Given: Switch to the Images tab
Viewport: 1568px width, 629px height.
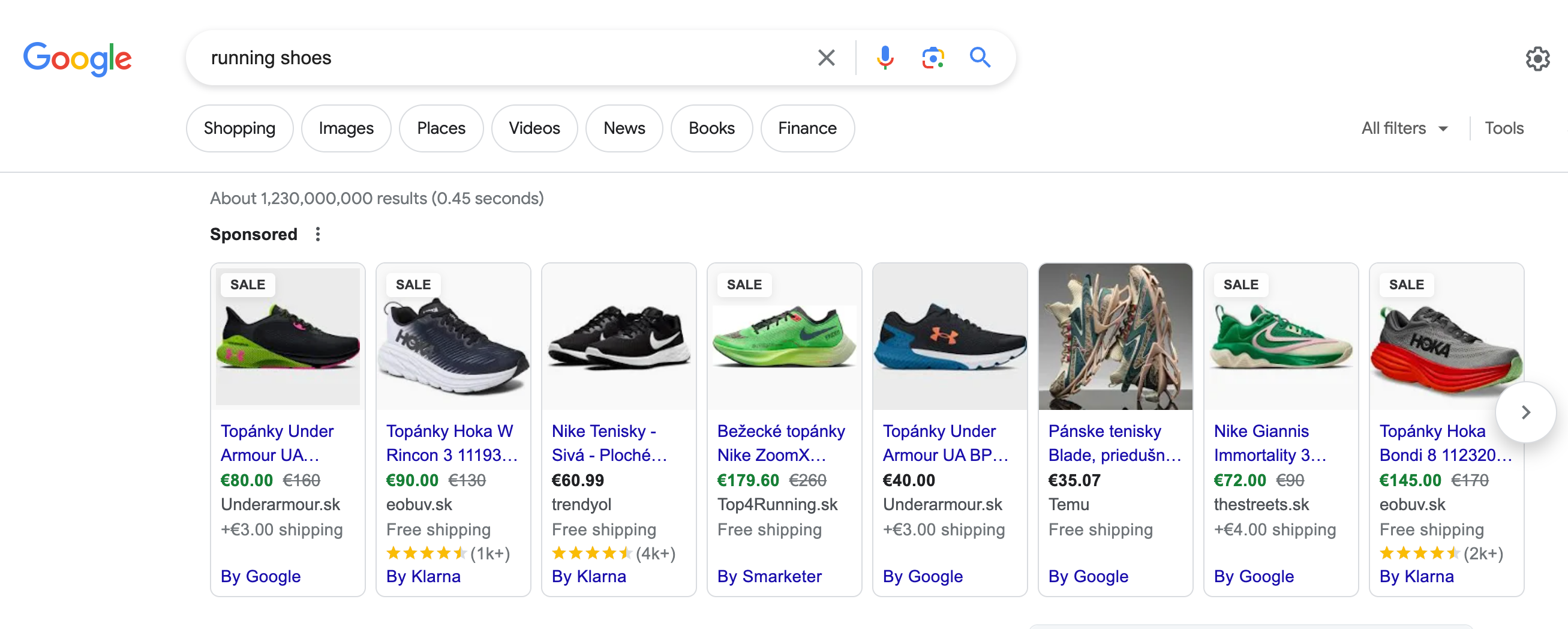Looking at the screenshot, I should click(346, 128).
